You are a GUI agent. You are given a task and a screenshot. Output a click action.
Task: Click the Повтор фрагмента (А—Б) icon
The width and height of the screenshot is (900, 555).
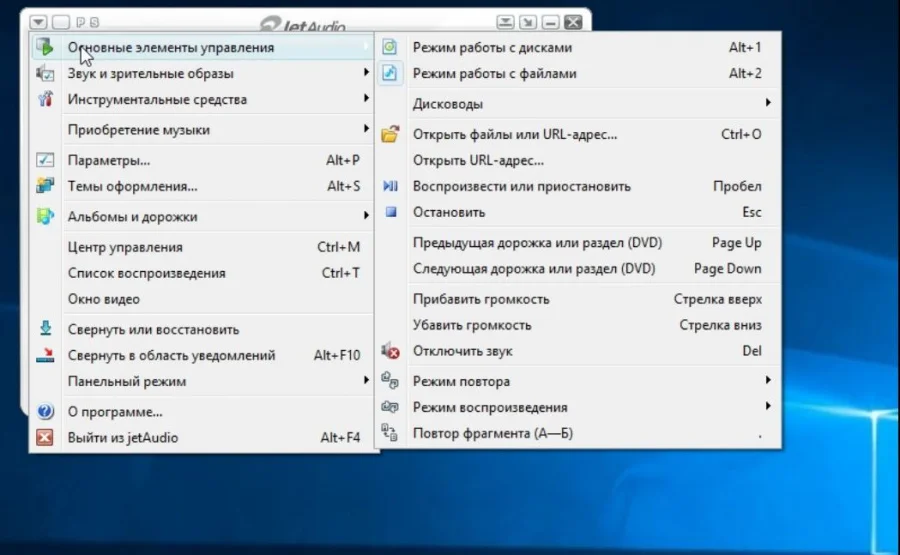click(390, 433)
